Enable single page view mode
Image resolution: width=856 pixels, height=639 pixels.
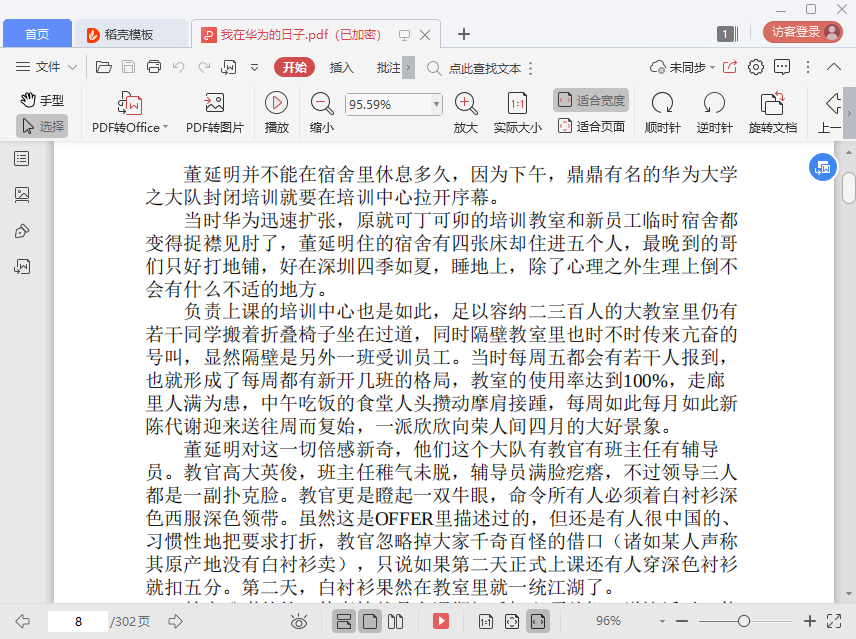point(370,622)
